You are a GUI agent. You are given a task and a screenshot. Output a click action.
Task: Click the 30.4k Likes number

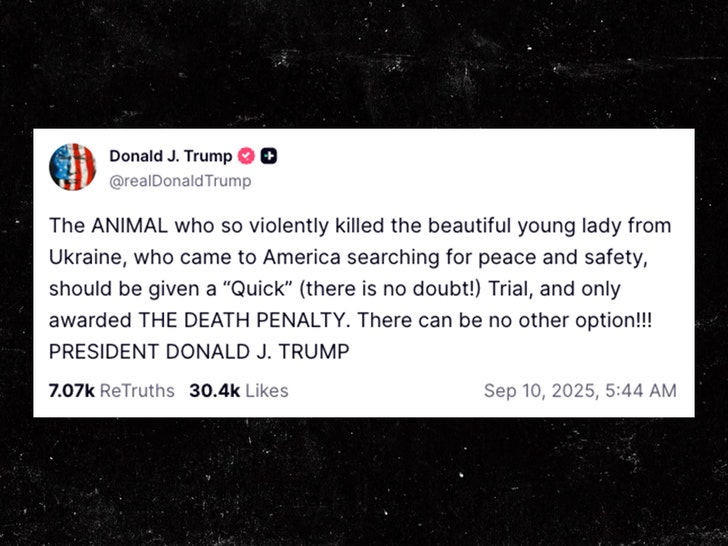pos(214,390)
